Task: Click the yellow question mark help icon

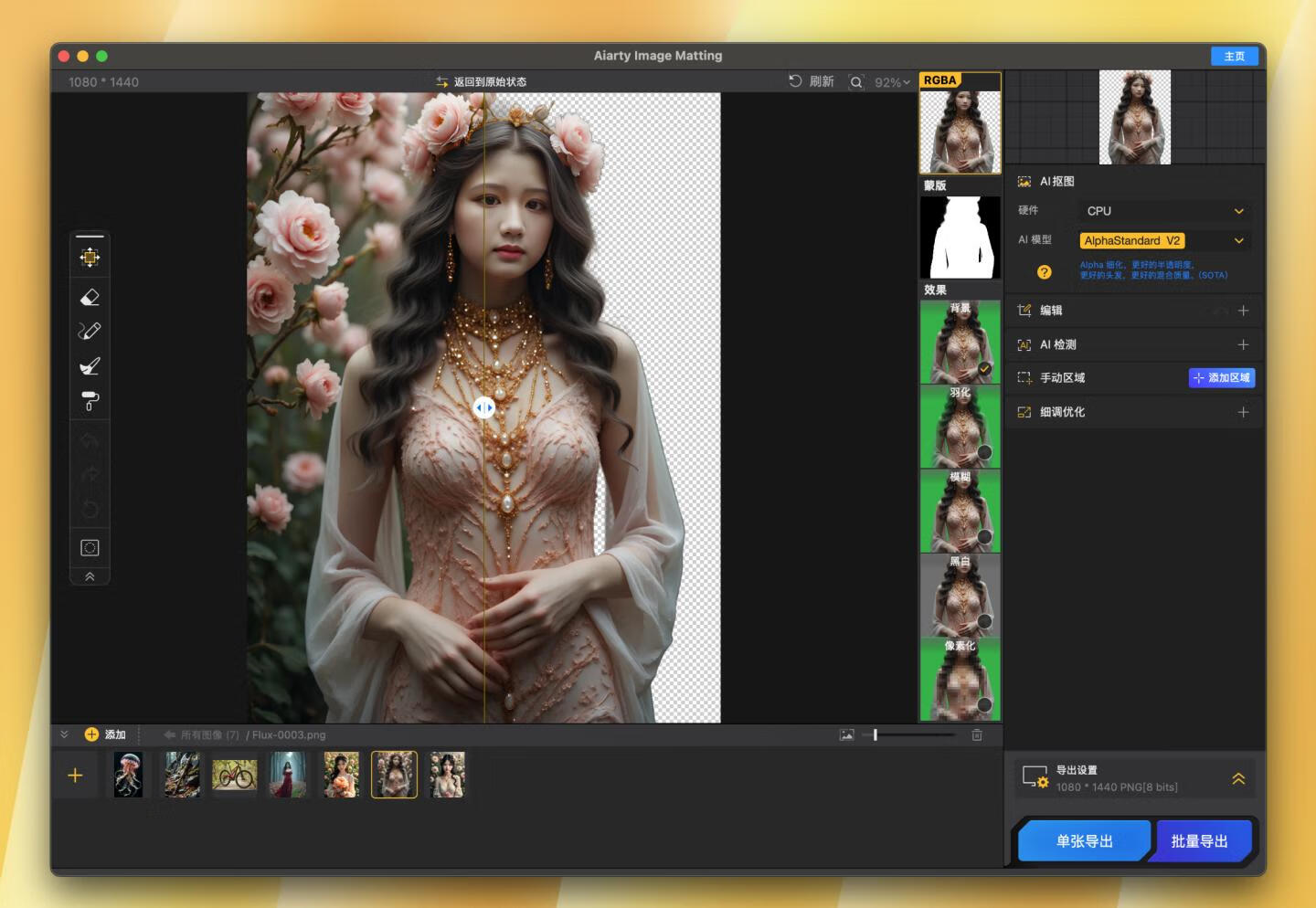Action: [x=1044, y=272]
